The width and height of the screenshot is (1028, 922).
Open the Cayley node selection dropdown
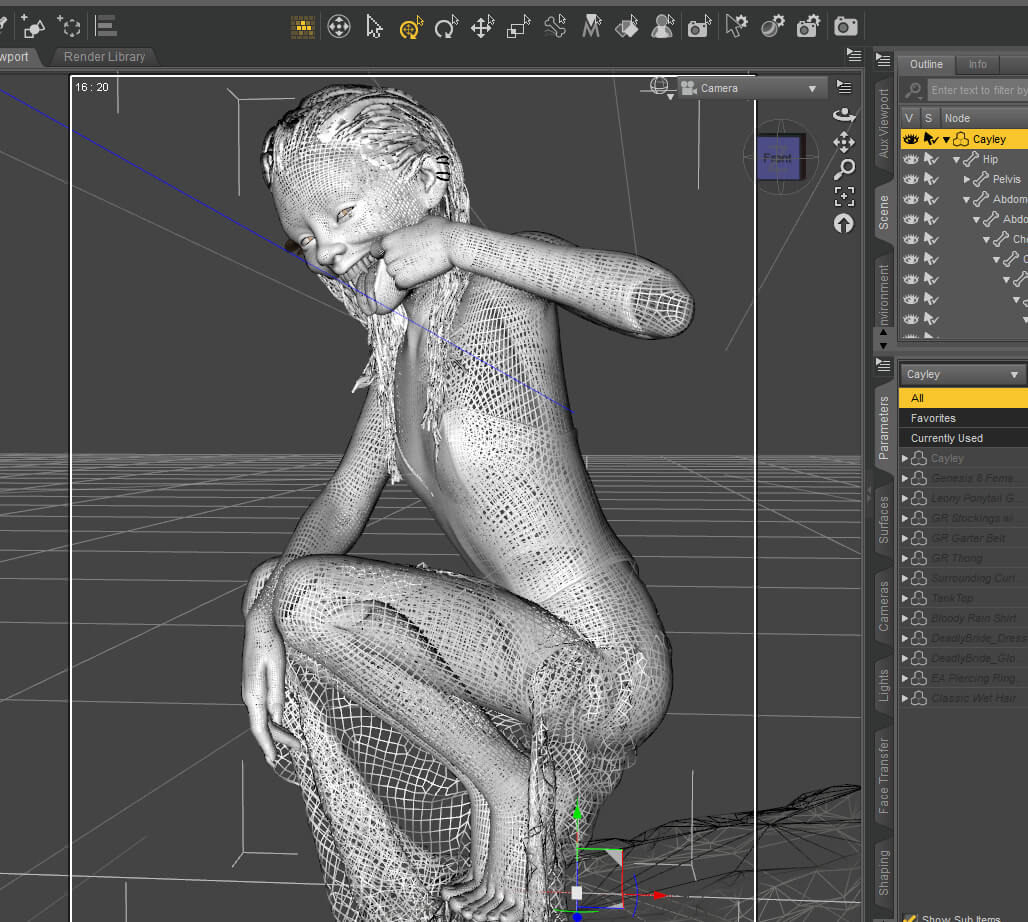[x=962, y=374]
